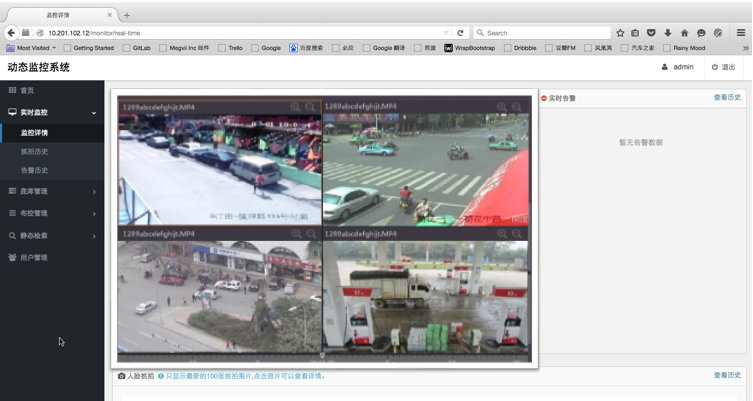Go to browser home page icon
This screenshot has height=401, width=753.
pos(684,33)
